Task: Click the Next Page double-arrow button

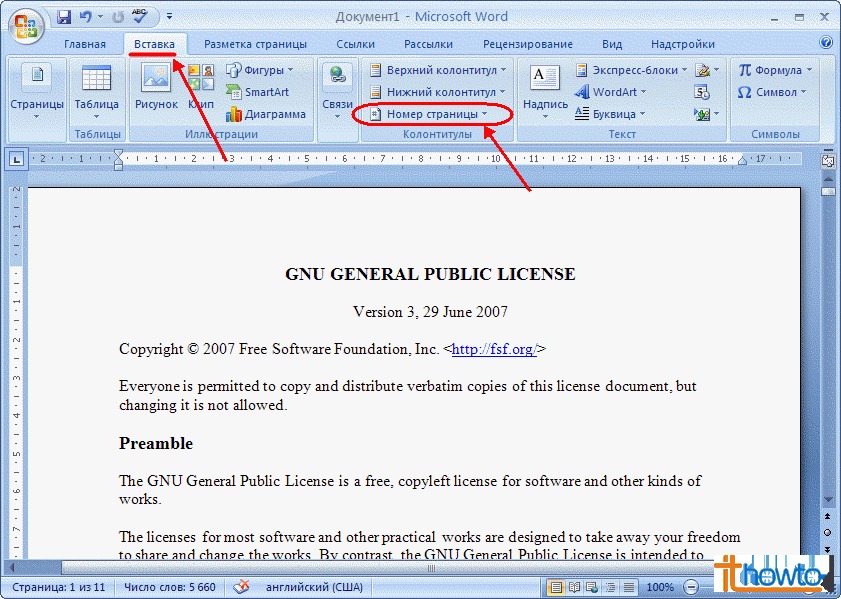Action: point(828,549)
